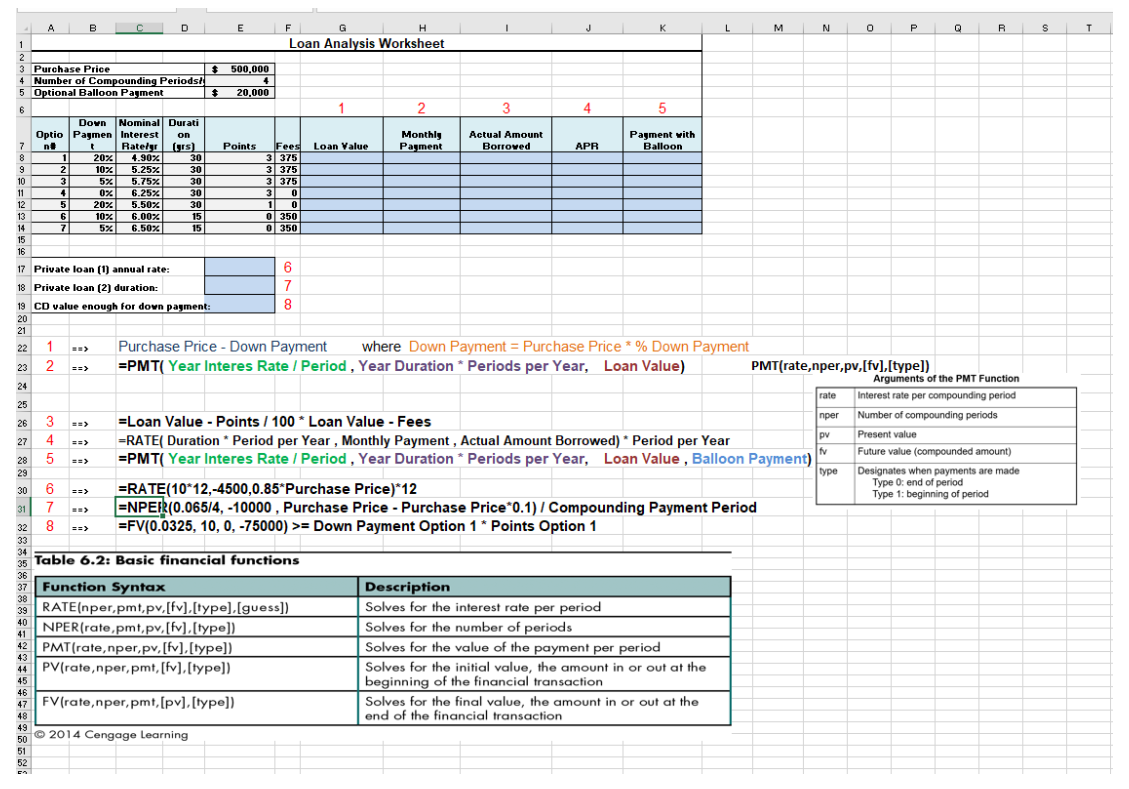Select column G header
This screenshot has height=789, width=1129.
[342, 28]
